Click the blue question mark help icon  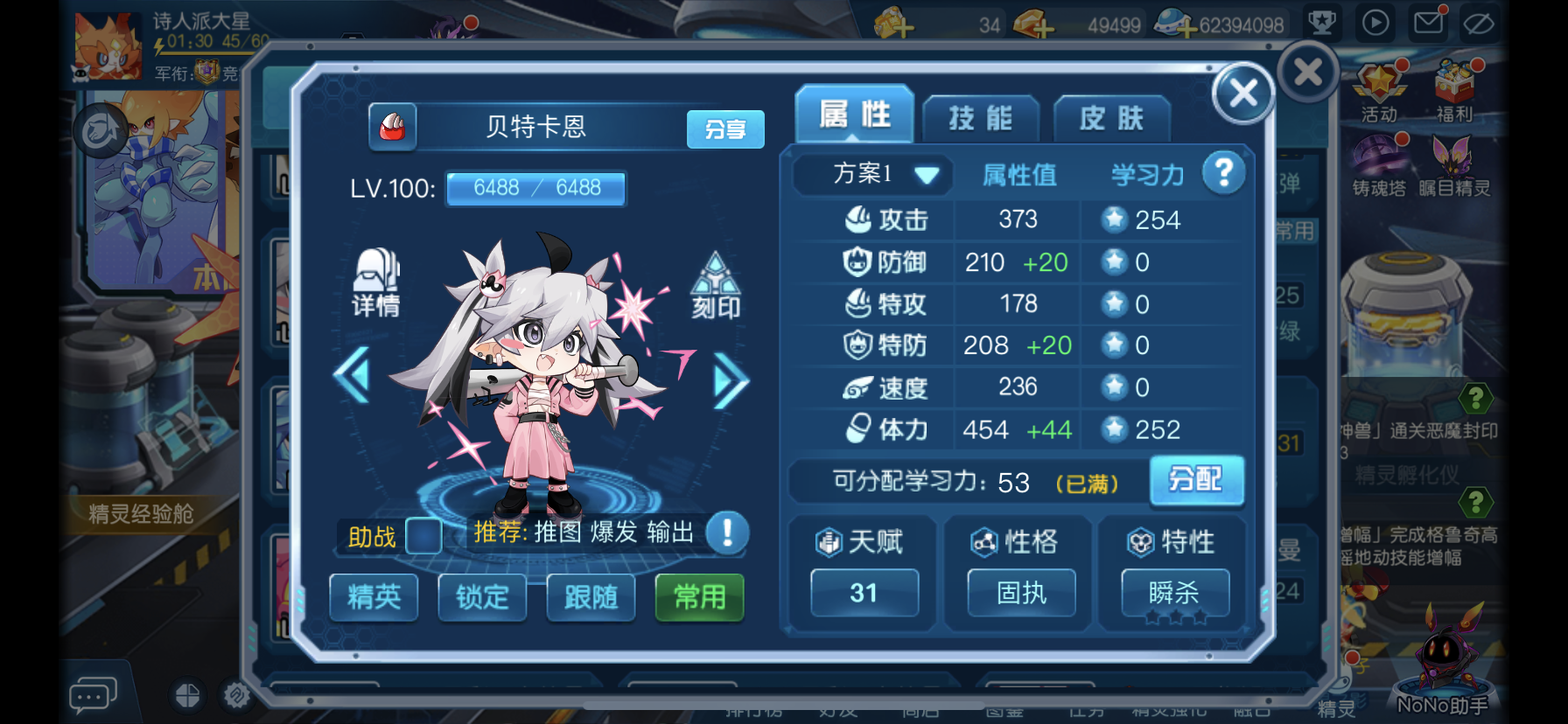[1223, 172]
